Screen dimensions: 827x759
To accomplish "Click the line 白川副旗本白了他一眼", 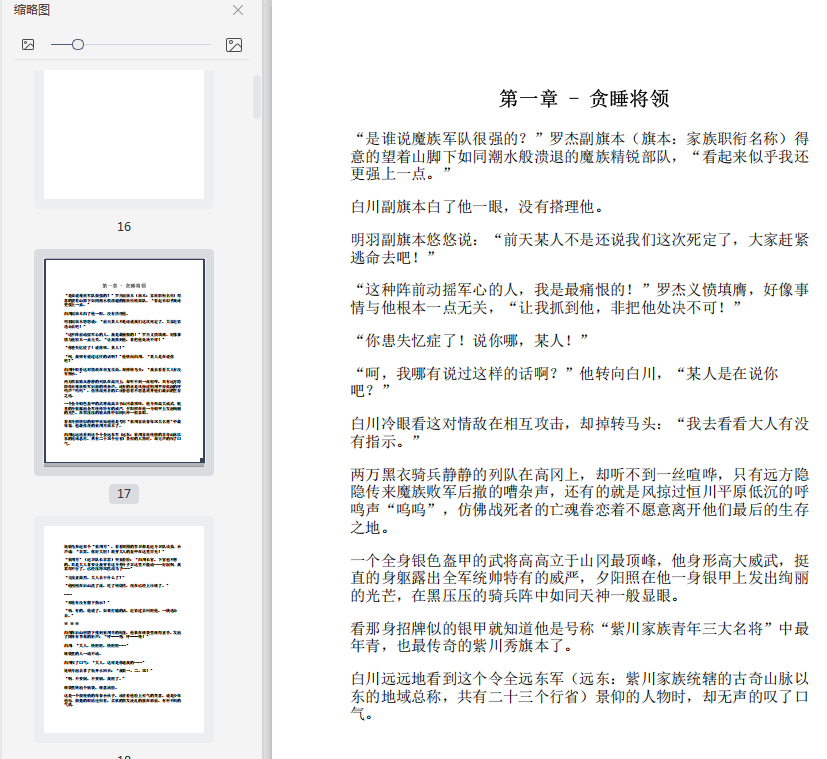I will pyautogui.click(x=477, y=207).
